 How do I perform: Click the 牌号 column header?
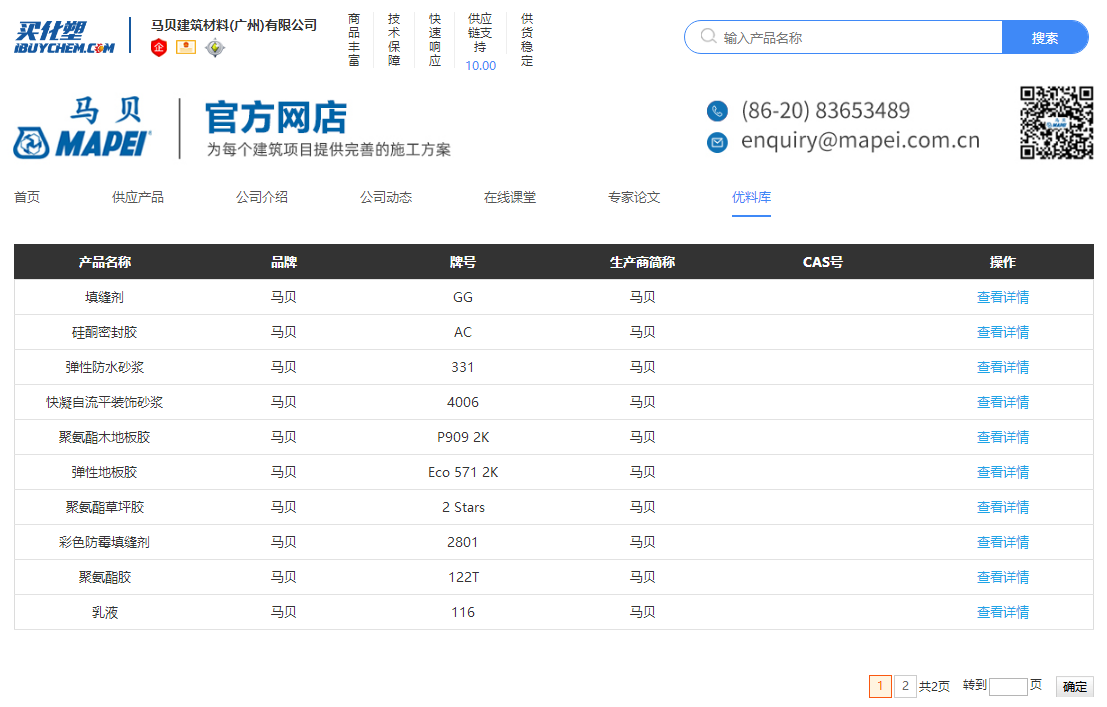[463, 262]
